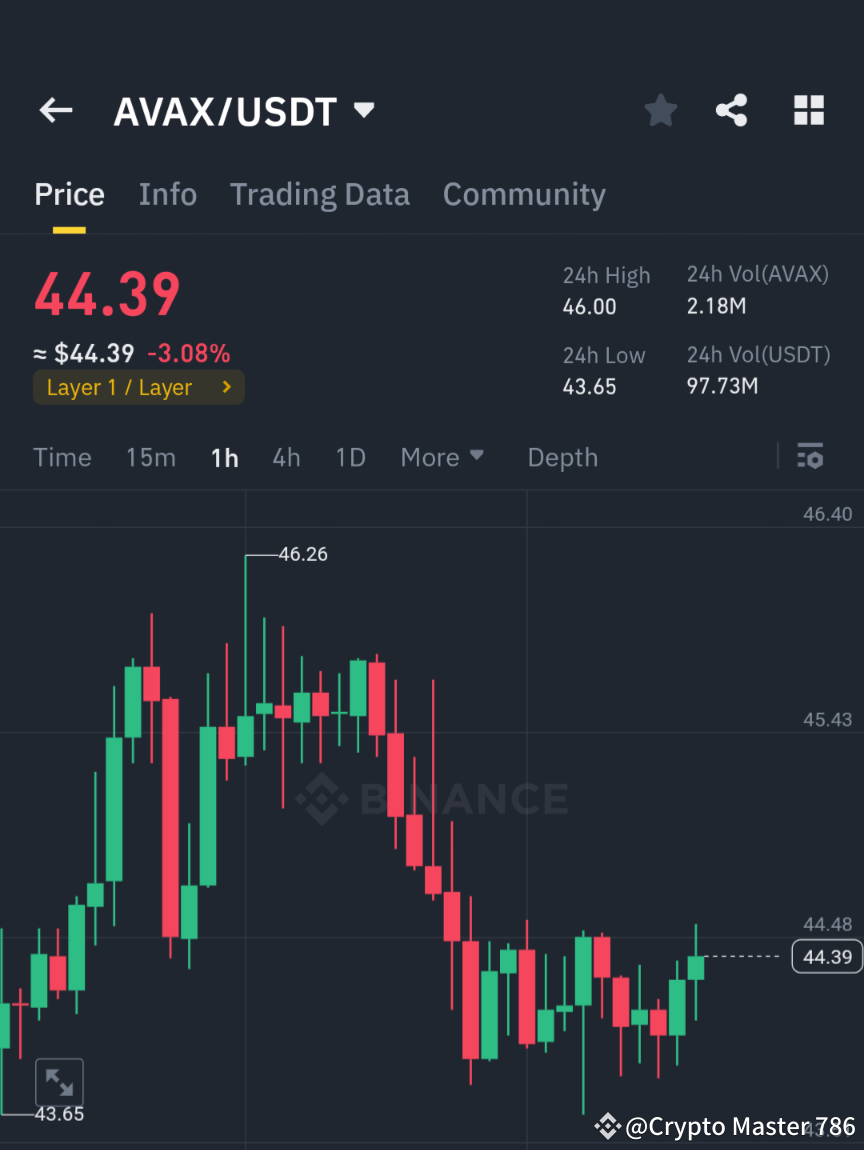The width and height of the screenshot is (864, 1150).
Task: Open chart indicator settings icon beside Depth
Action: pyautogui.click(x=810, y=457)
